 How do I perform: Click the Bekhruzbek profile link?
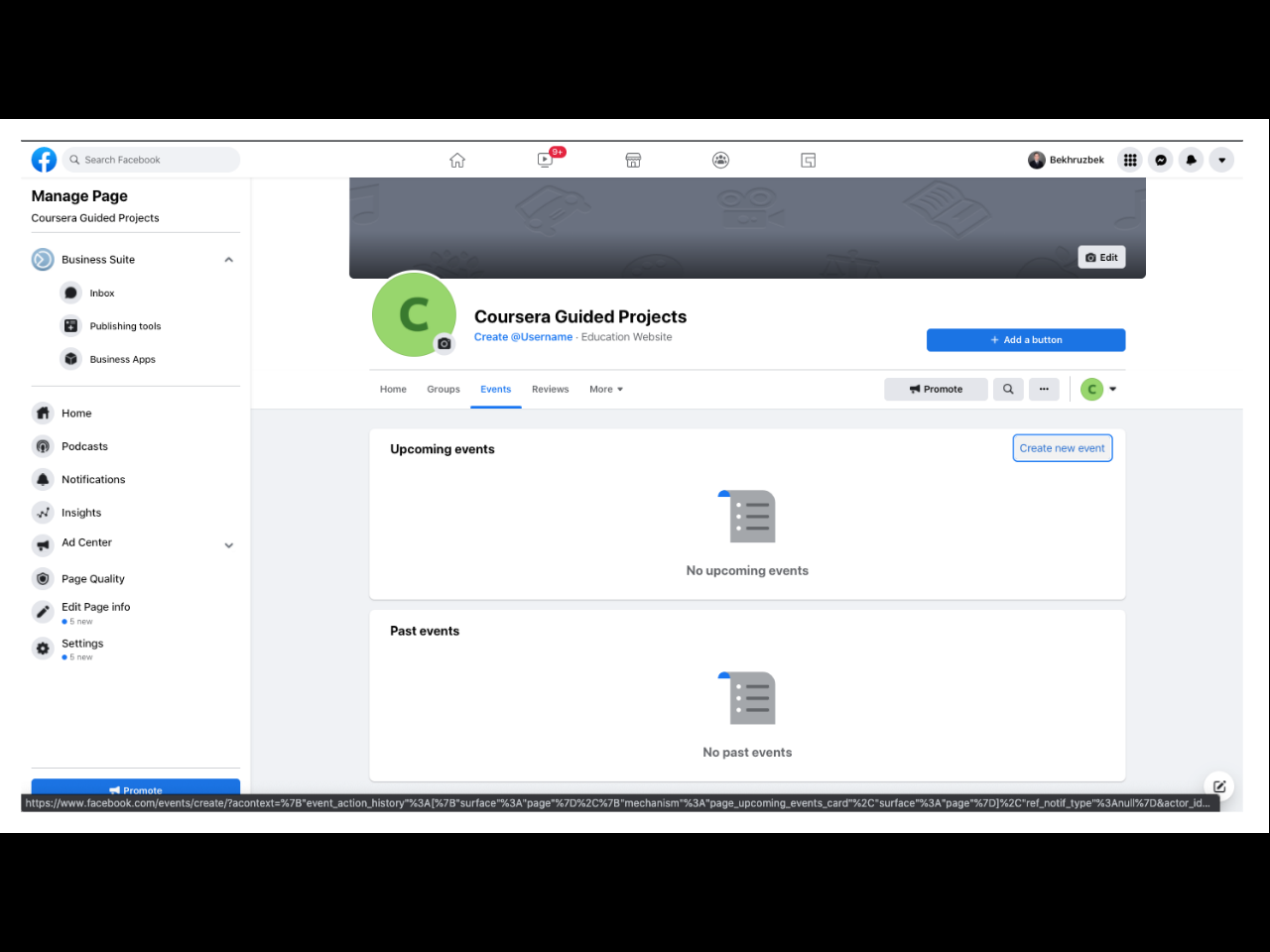[1067, 160]
